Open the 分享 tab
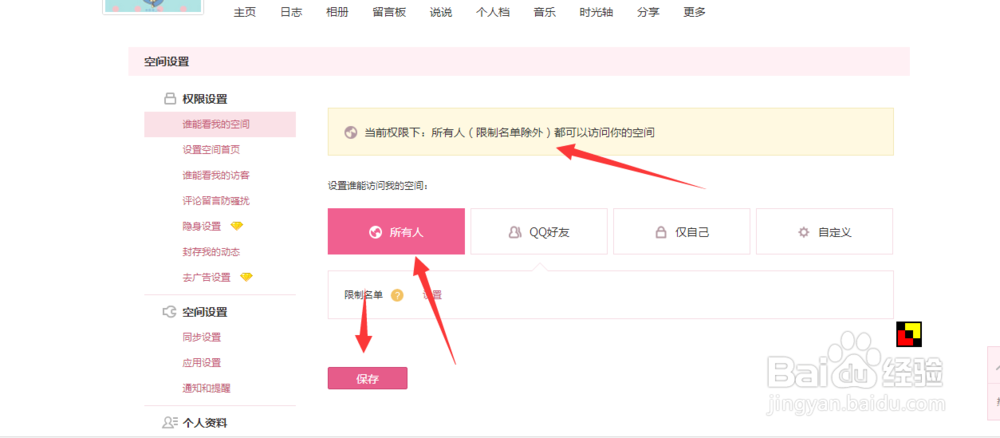The height and width of the screenshot is (438, 1000). (x=648, y=12)
